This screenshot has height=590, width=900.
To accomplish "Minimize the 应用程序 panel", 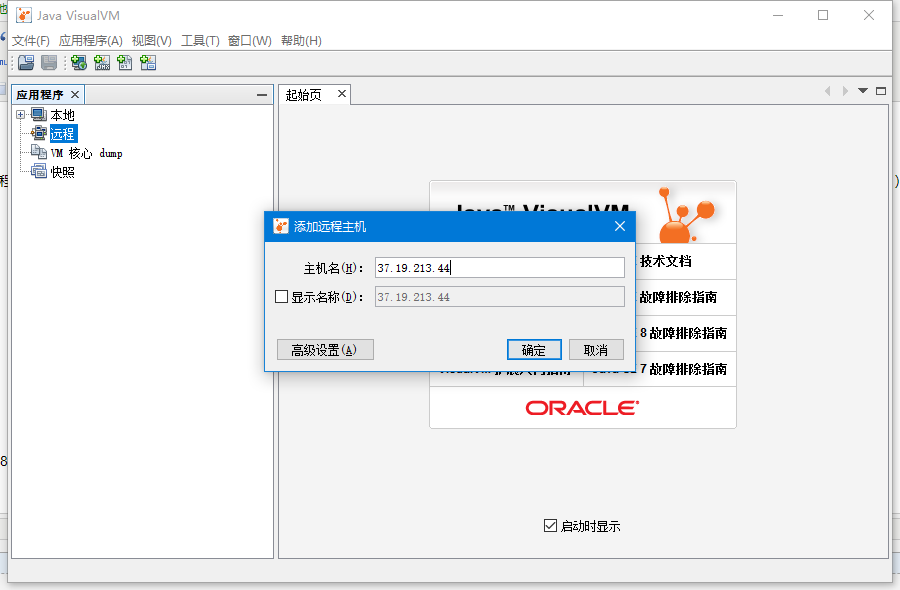I will coord(262,95).
